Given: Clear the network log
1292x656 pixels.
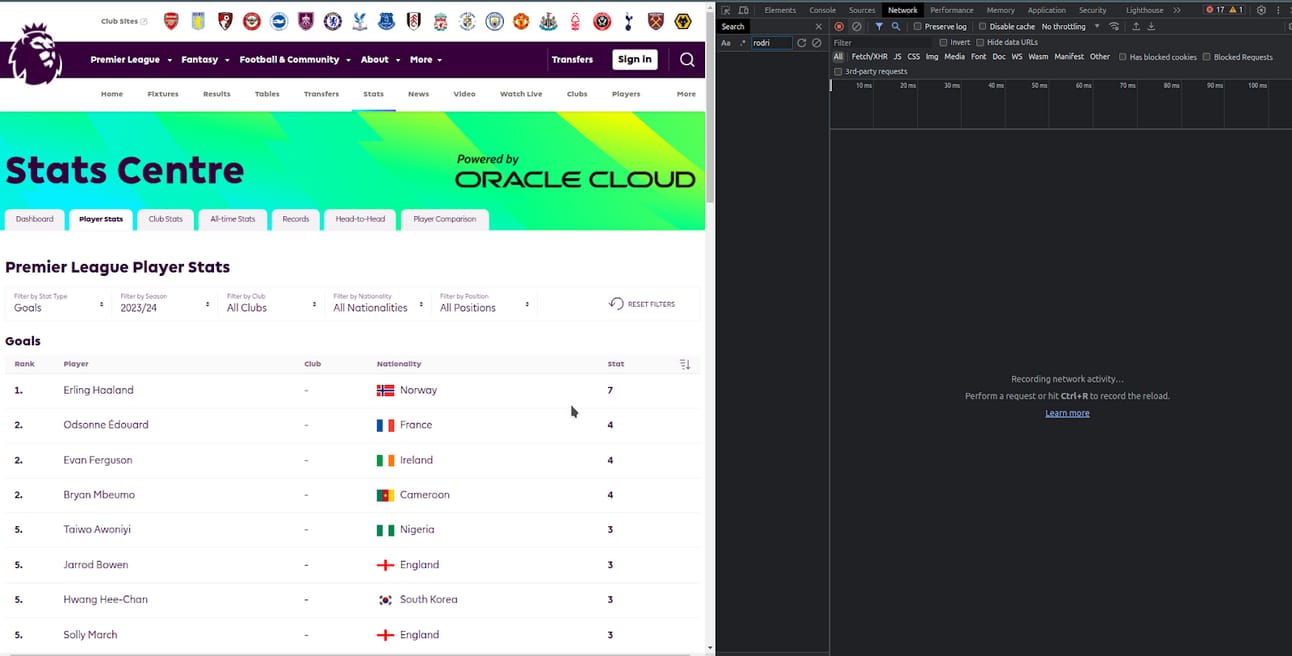Looking at the screenshot, I should click(857, 27).
